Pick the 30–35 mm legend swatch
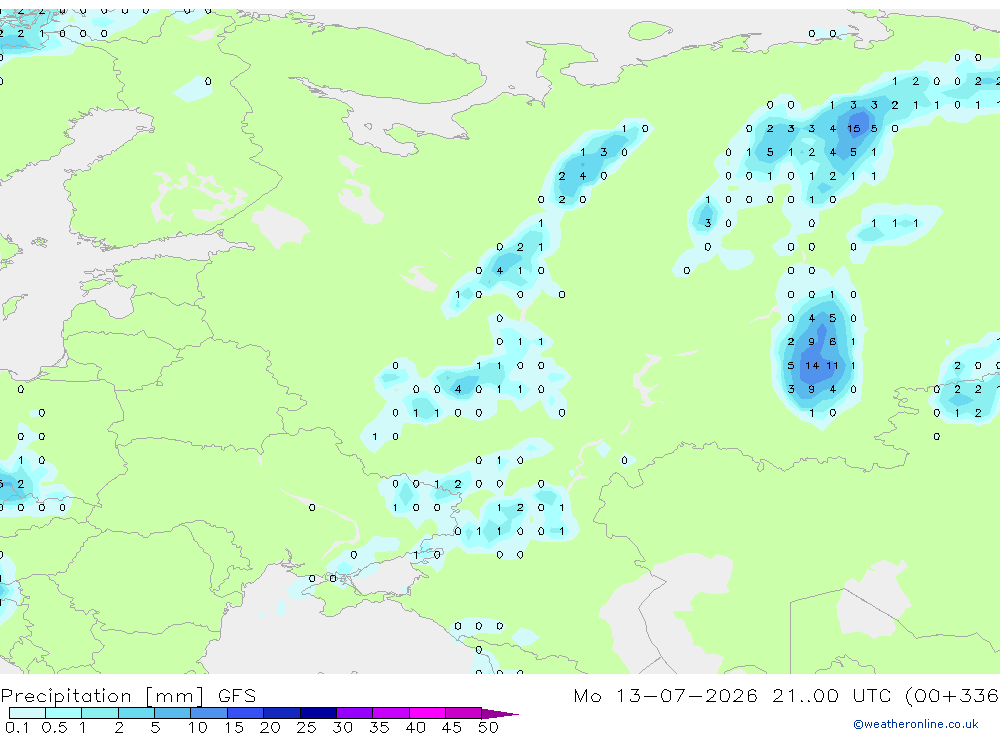The height and width of the screenshot is (733, 1000). click(355, 713)
